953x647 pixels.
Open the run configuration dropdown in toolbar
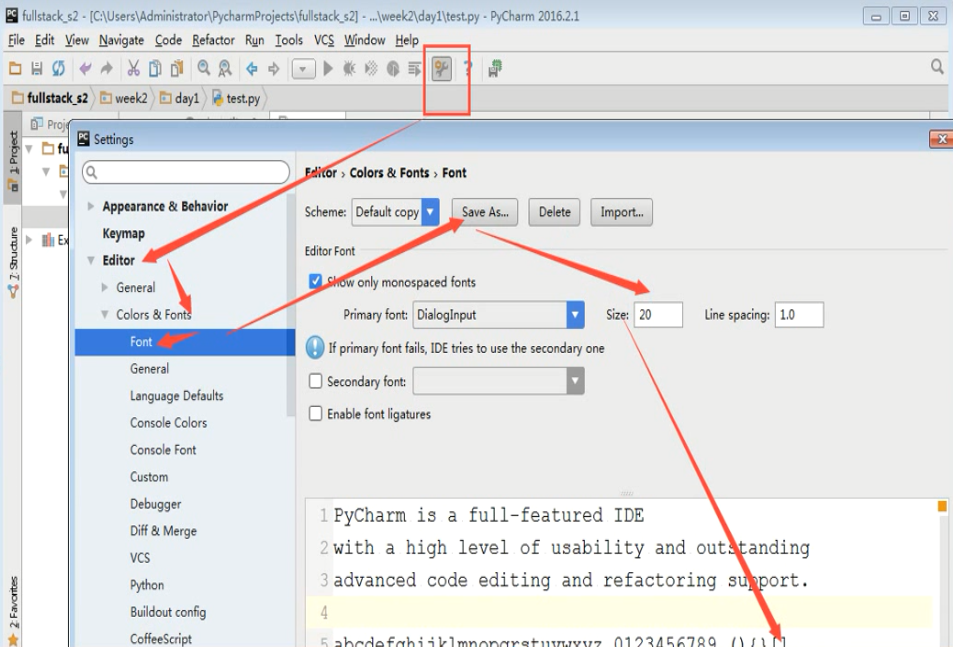click(x=303, y=69)
